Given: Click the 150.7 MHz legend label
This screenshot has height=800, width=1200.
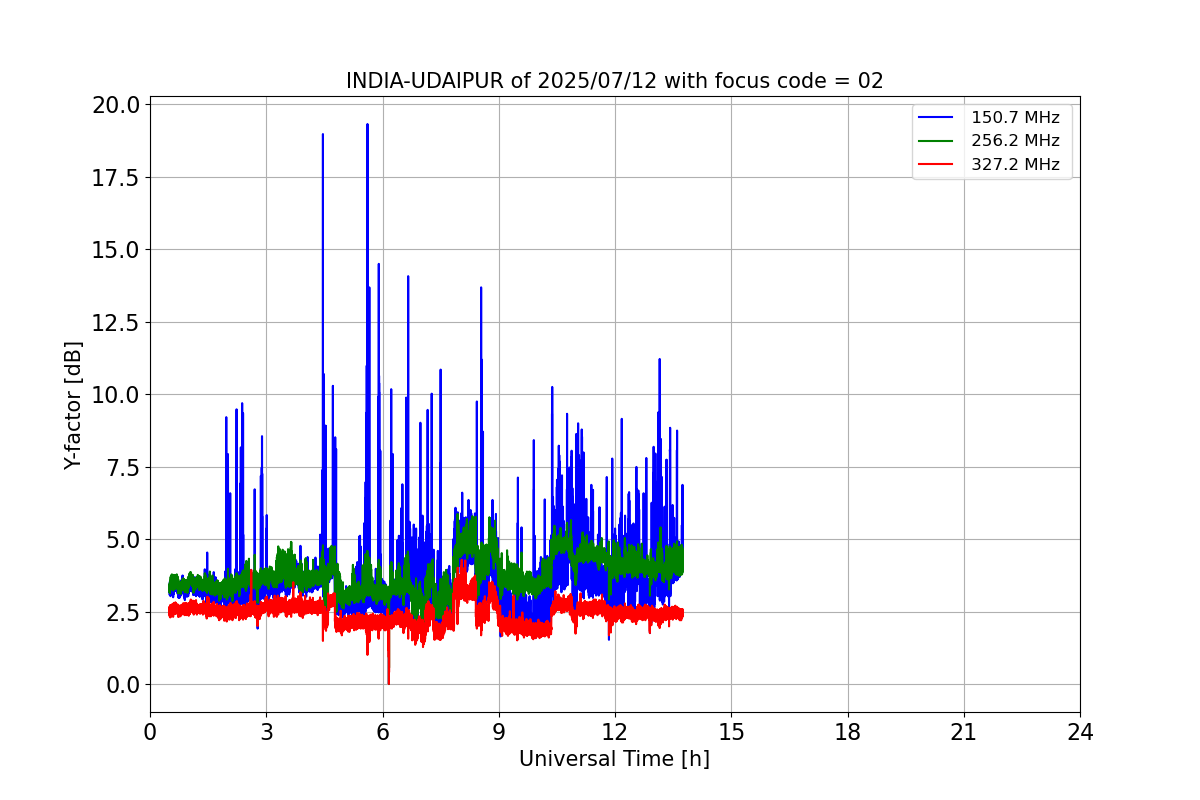Looking at the screenshot, I should coord(1015,117).
